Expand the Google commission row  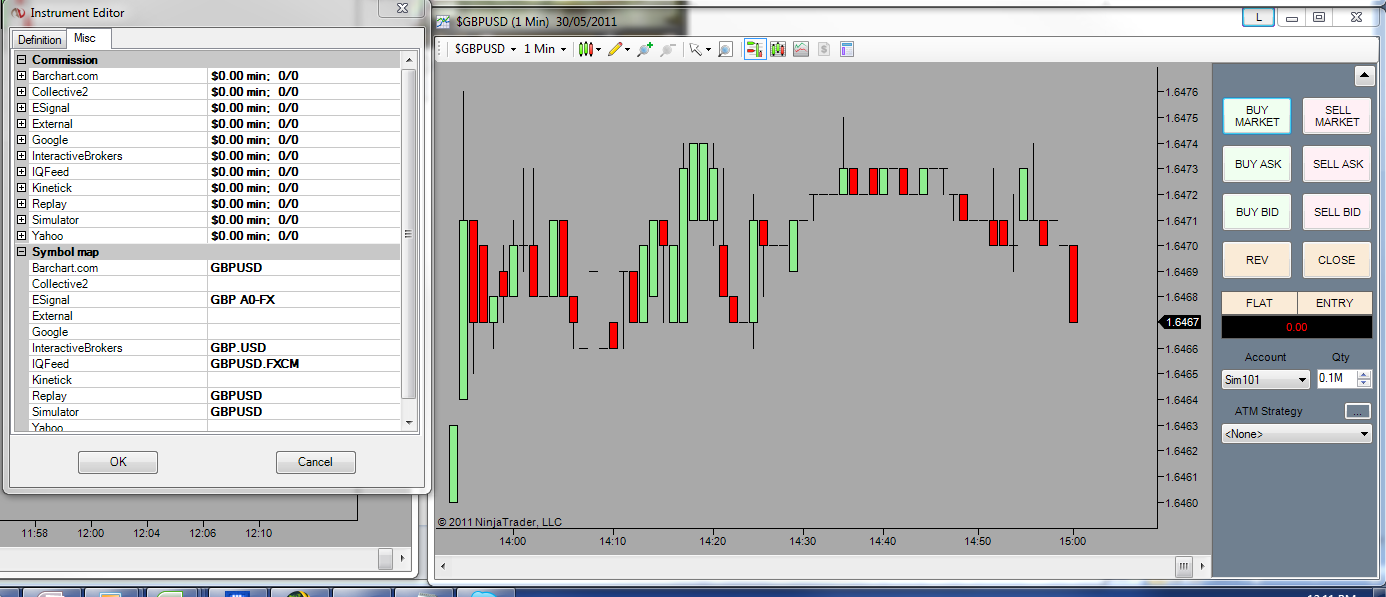coord(21,140)
